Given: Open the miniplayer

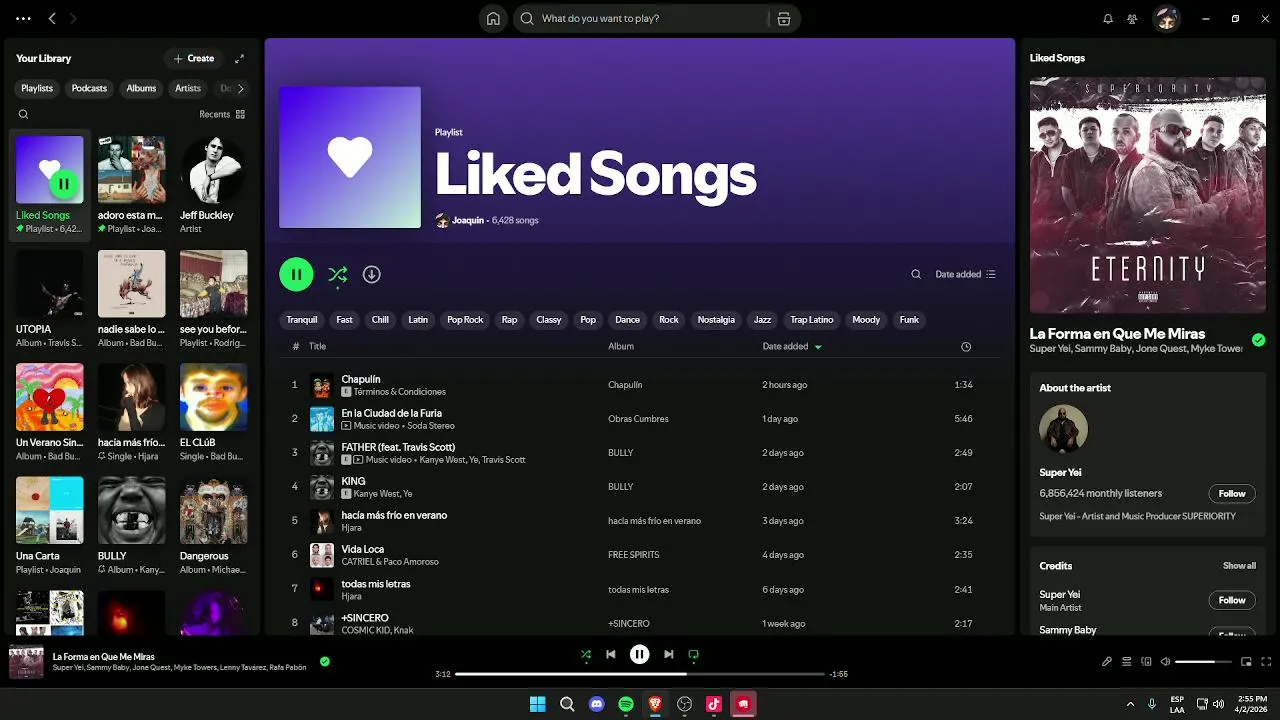Looking at the screenshot, I should pyautogui.click(x=1246, y=661).
